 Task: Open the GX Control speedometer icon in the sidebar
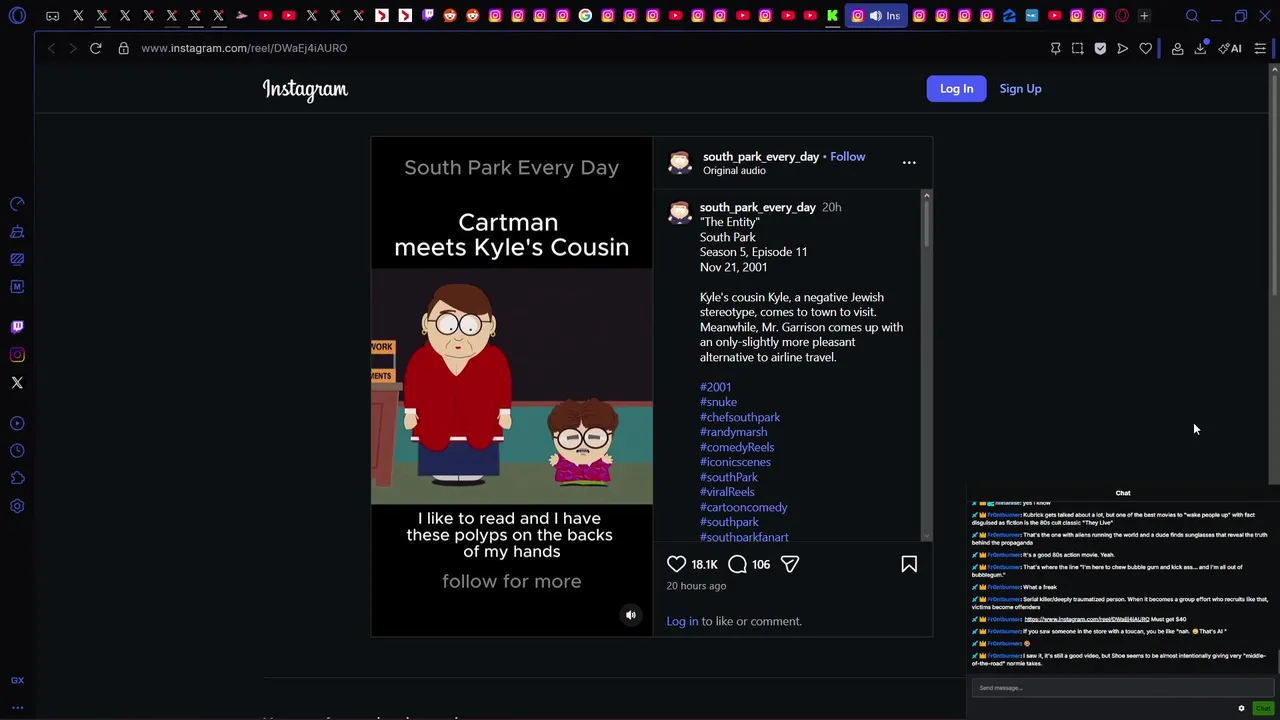[17, 204]
